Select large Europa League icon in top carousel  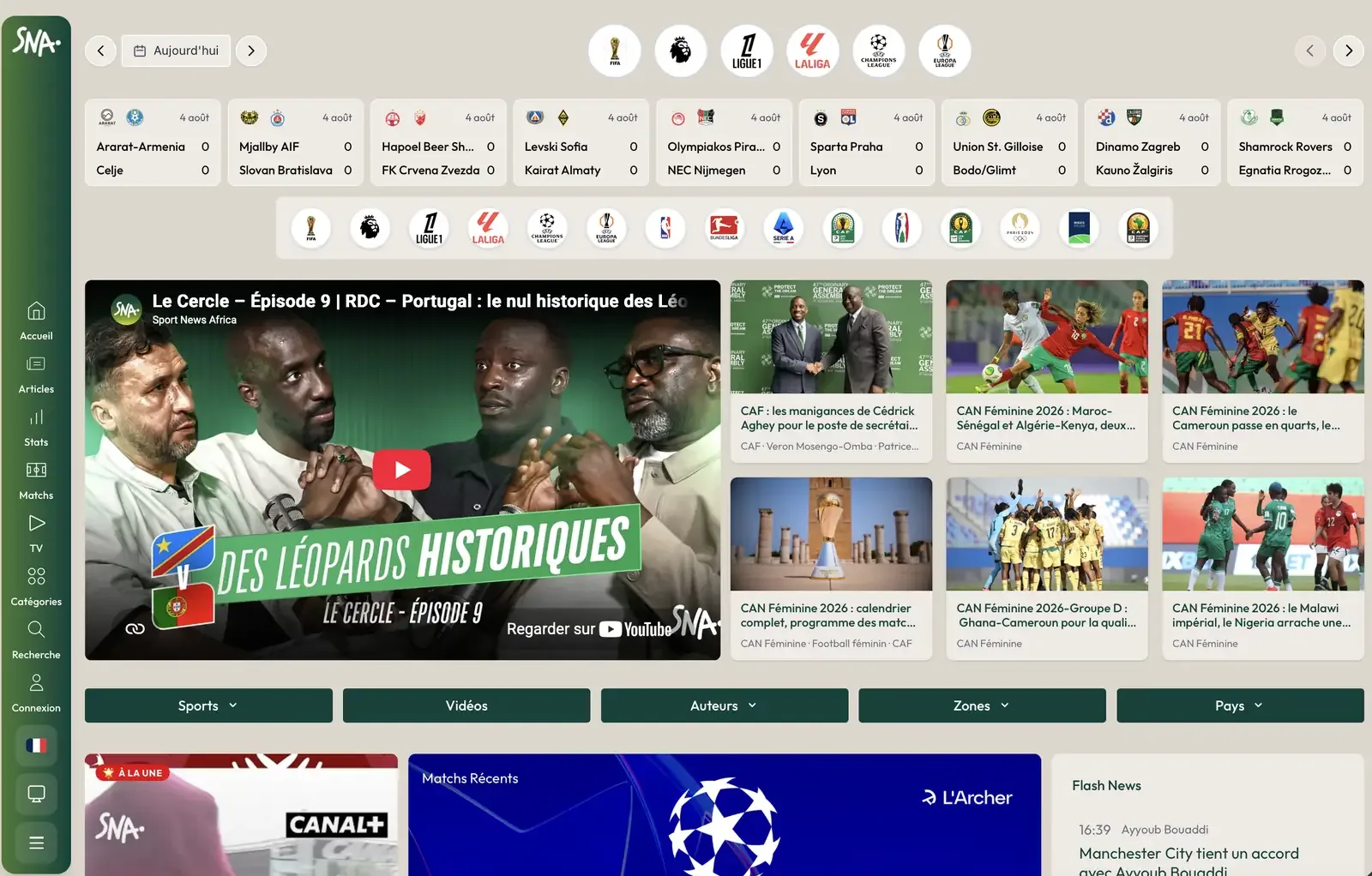(945, 51)
